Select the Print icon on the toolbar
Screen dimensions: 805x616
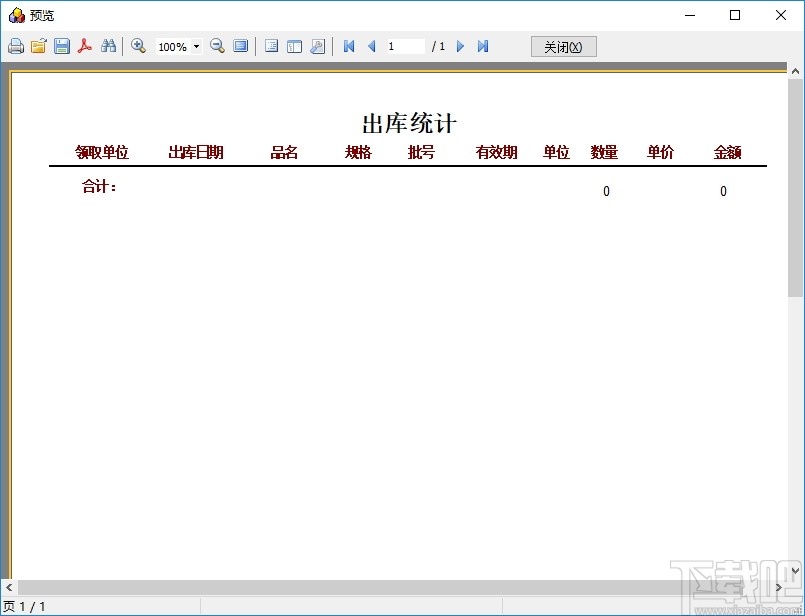pyautogui.click(x=15, y=46)
